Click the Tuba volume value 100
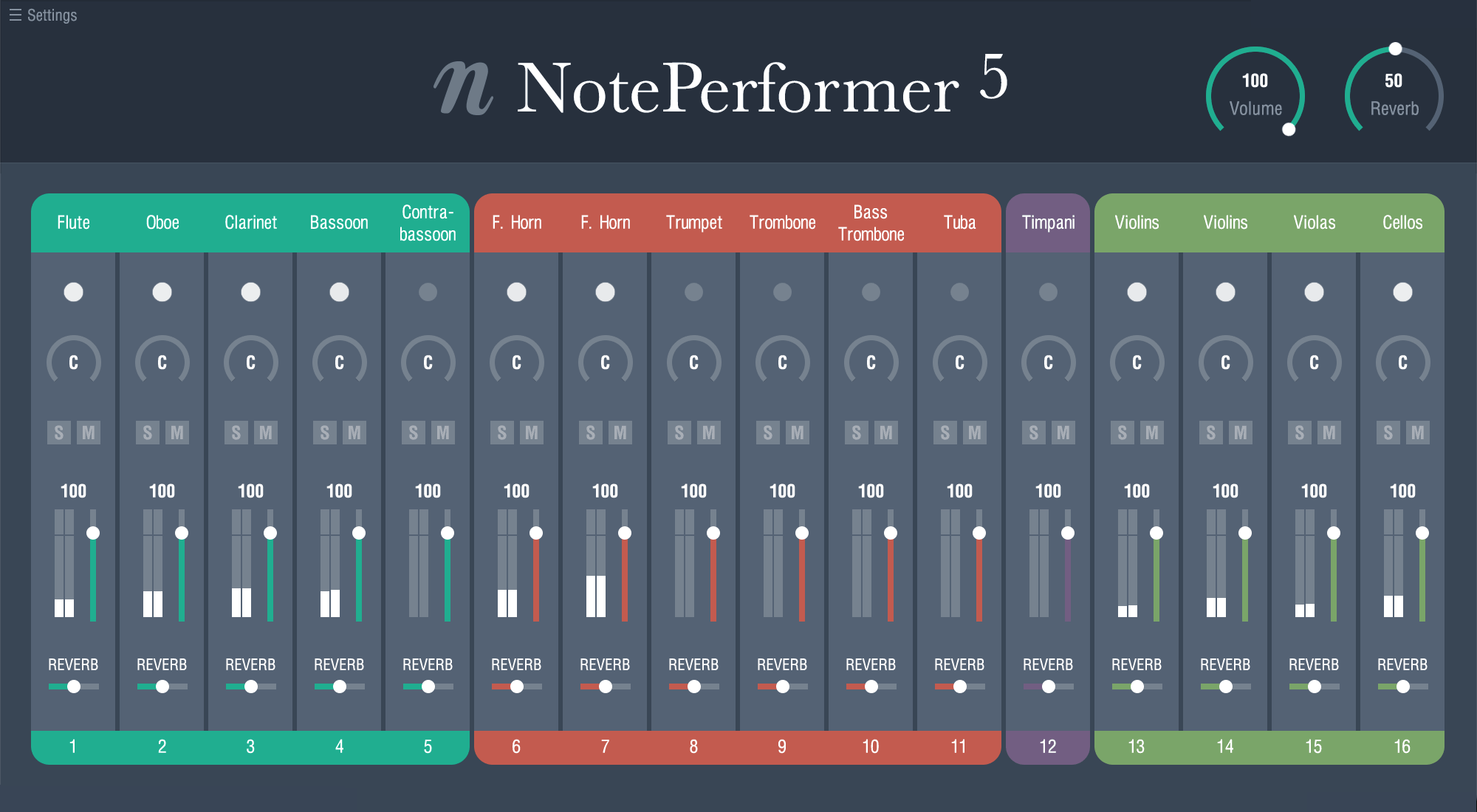The height and width of the screenshot is (812, 1477). tap(959, 491)
